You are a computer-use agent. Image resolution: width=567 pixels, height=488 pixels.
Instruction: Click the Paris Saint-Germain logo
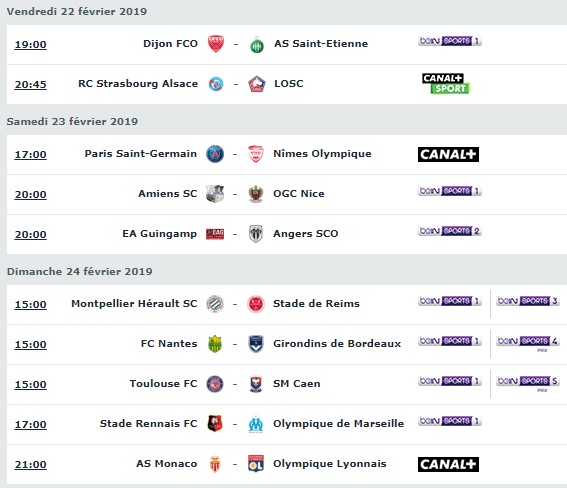click(215, 154)
